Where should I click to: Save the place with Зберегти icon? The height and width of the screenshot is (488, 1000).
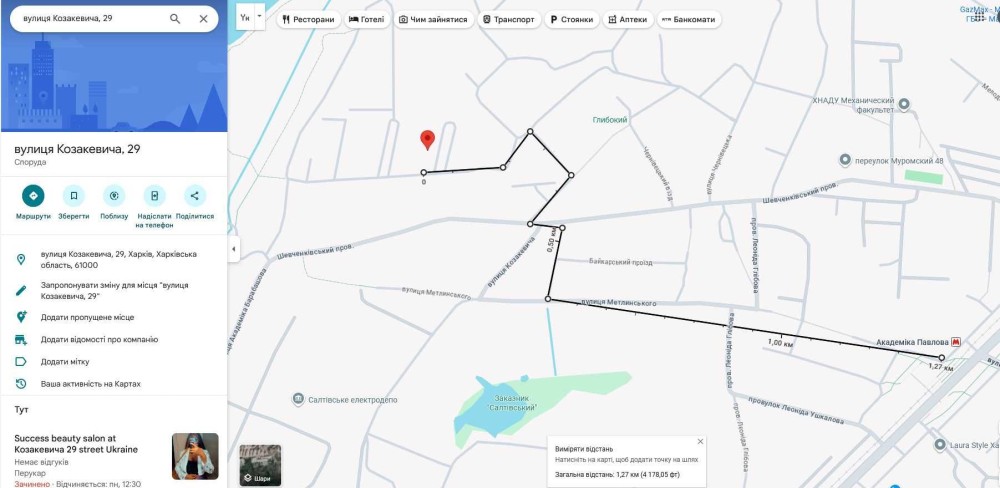coord(73,196)
